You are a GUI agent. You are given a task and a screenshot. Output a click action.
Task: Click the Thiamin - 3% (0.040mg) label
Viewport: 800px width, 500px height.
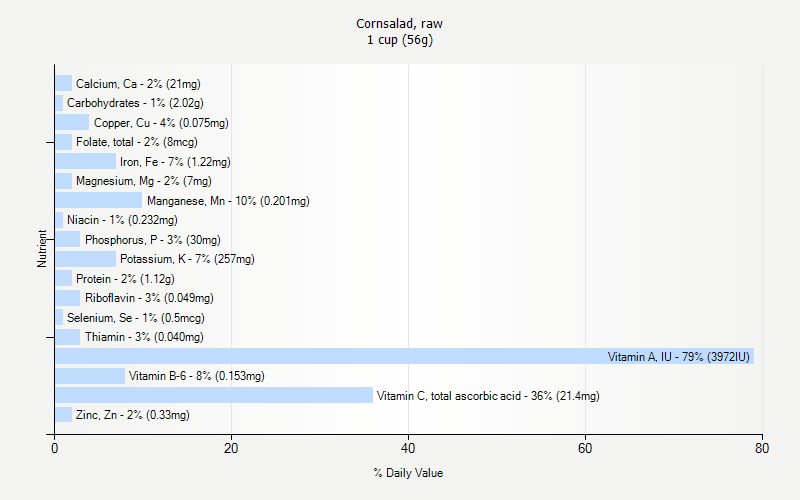click(144, 337)
